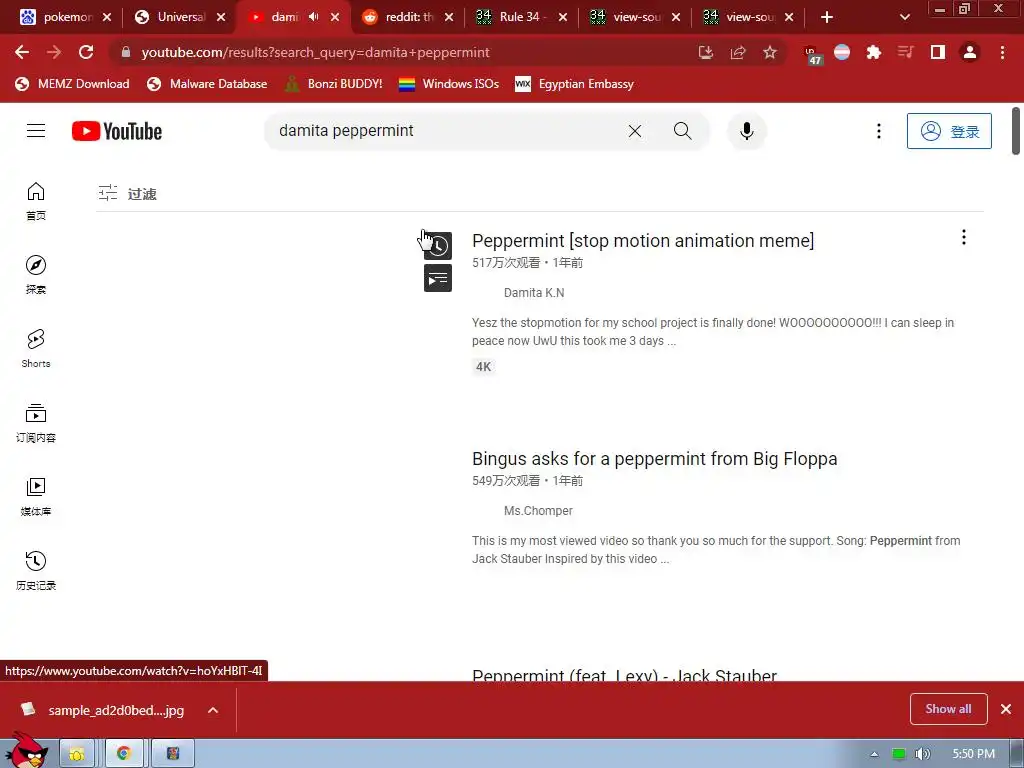Viewport: 1024px width, 768px height.
Task: Click the magnifier search button
Action: pos(682,131)
